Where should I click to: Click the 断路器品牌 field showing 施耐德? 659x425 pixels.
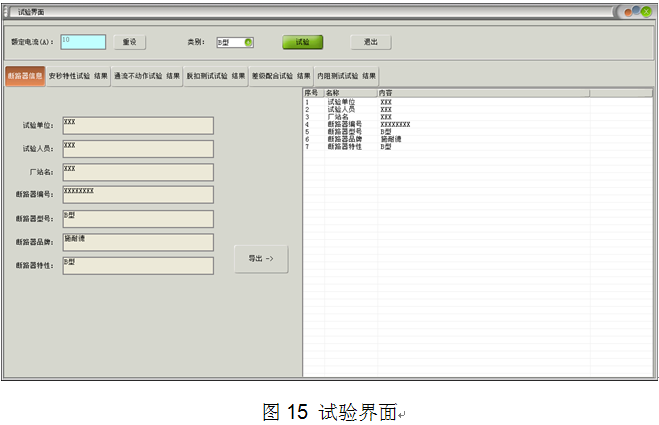click(138, 242)
